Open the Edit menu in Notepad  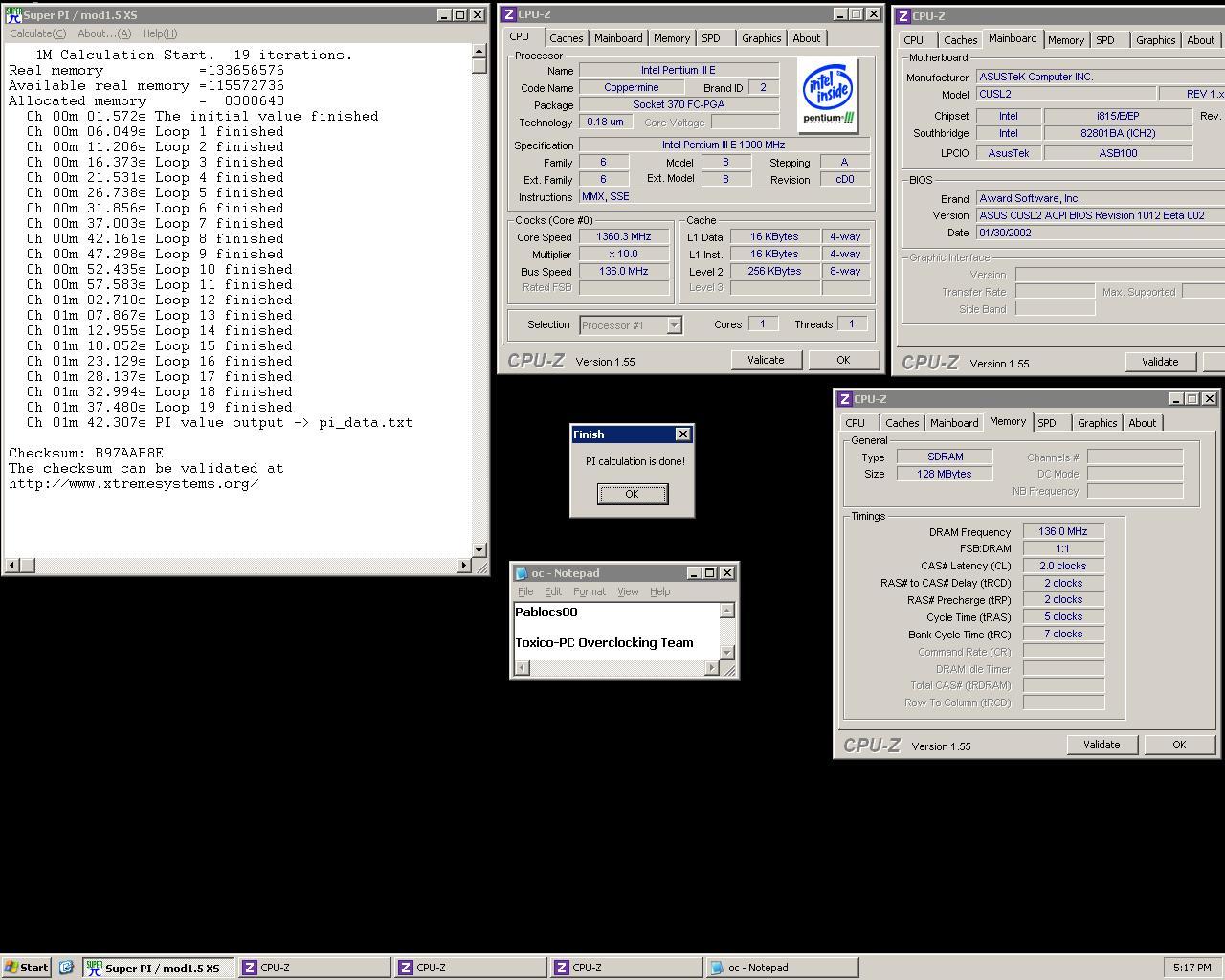[553, 591]
